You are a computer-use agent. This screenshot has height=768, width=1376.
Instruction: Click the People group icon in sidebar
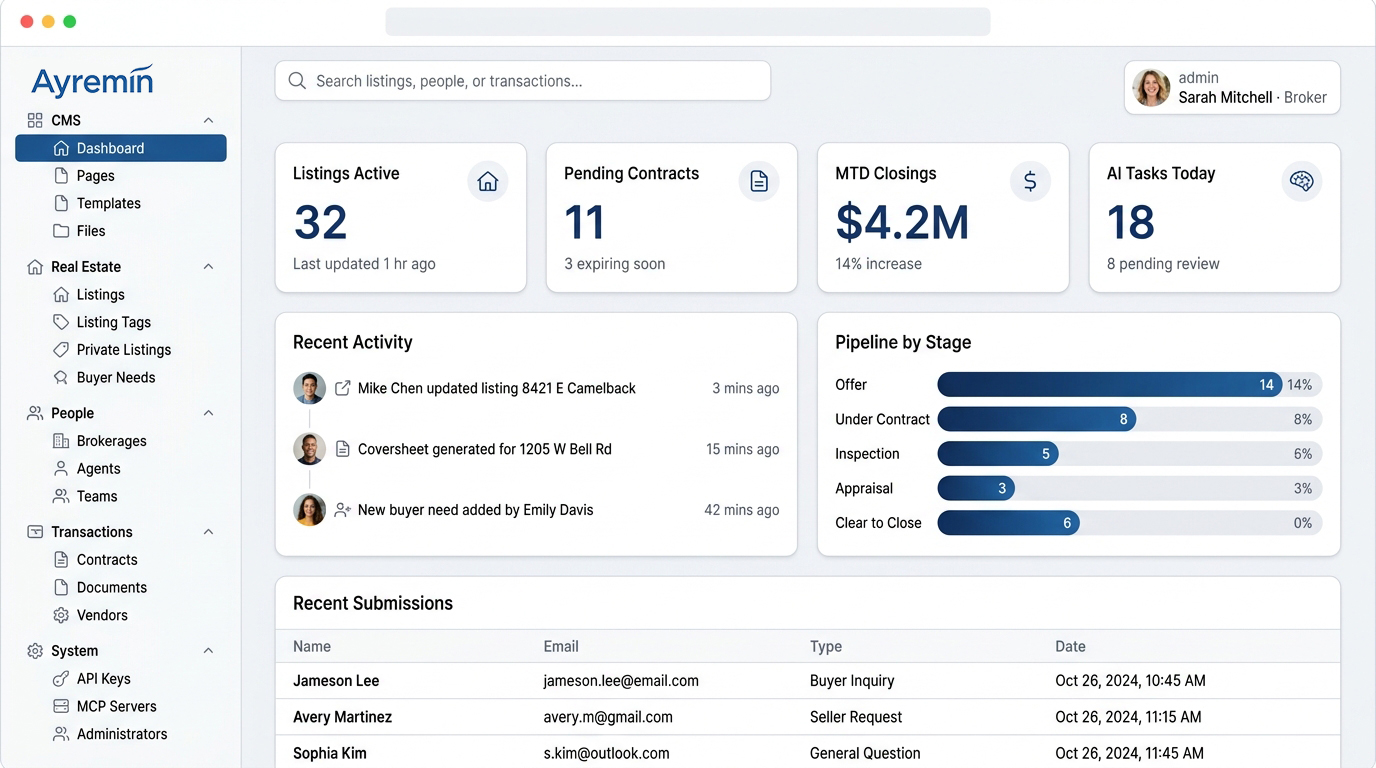35,413
